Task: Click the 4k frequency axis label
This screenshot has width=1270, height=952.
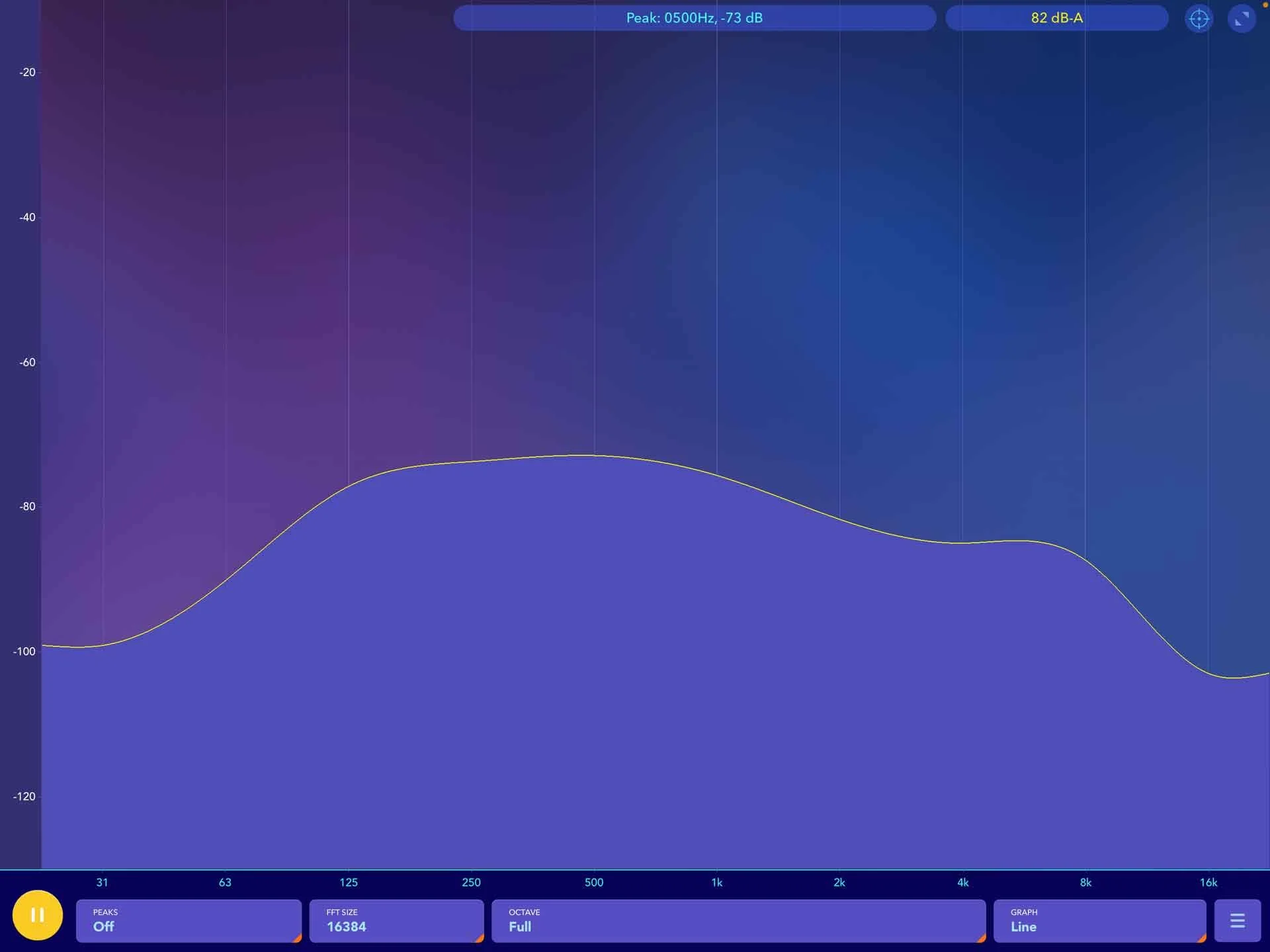Action: 962,882
